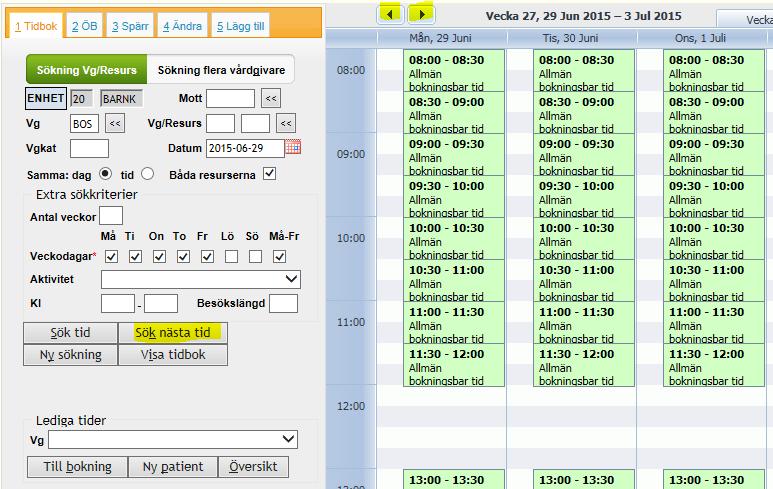
Task: Switch to the 2 ÖB tab
Action: click(84, 26)
